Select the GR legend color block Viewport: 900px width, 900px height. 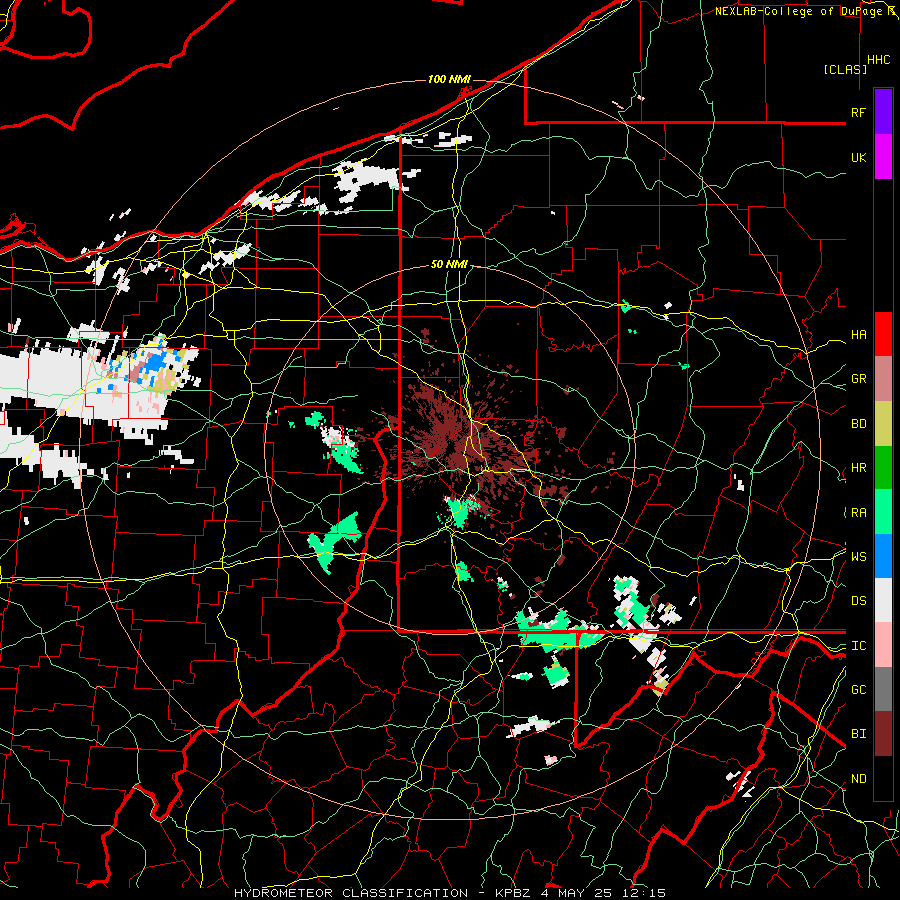[x=883, y=379]
